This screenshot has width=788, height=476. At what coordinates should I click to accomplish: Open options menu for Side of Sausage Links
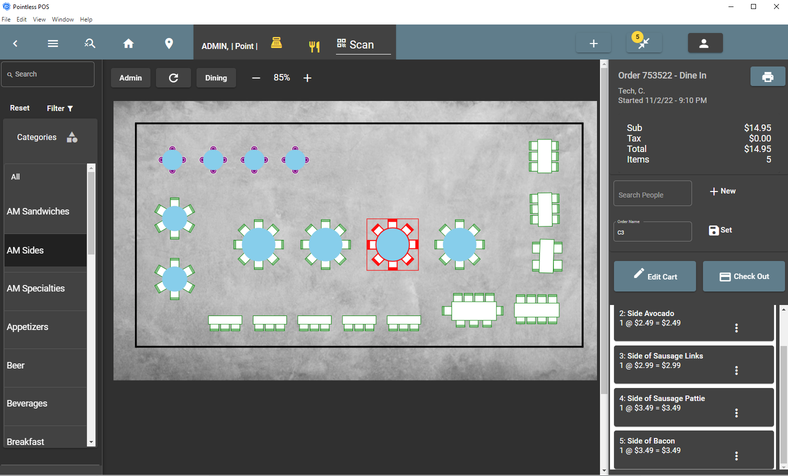coord(736,370)
